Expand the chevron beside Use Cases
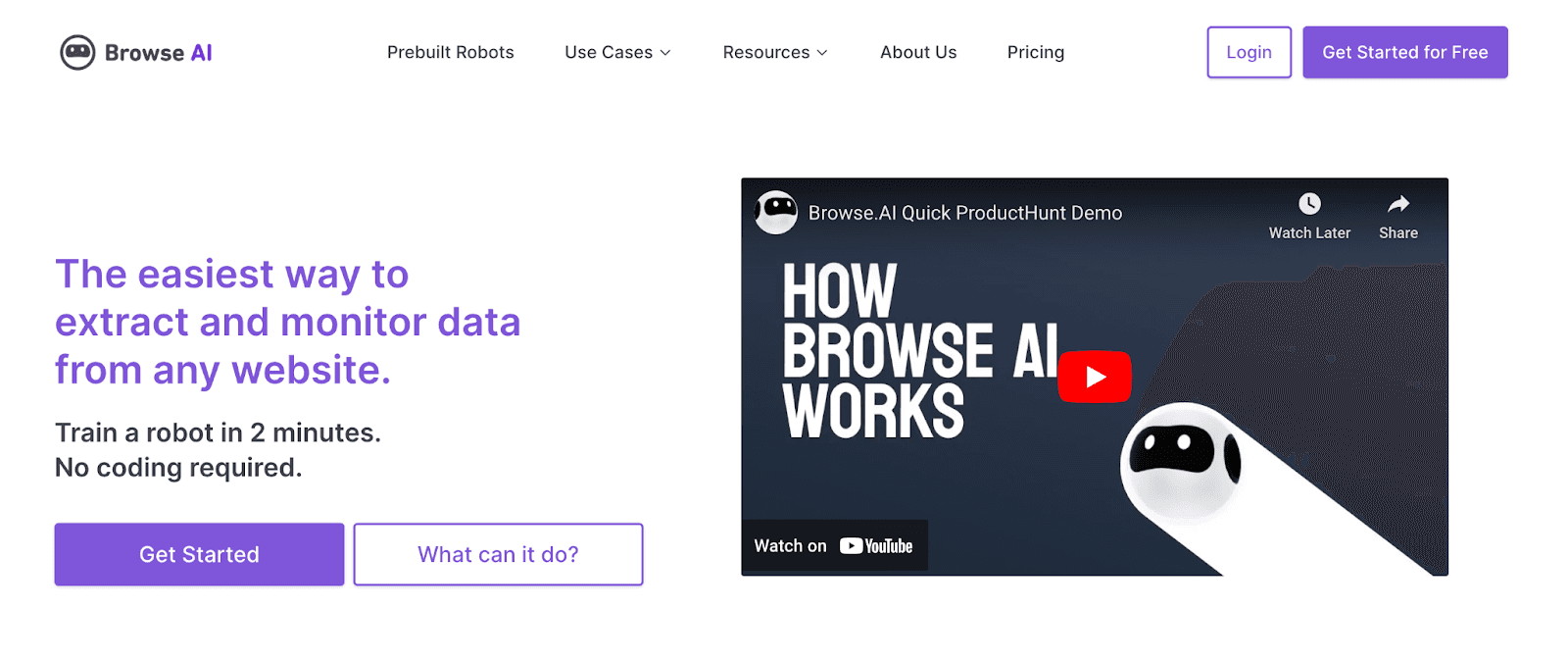 (x=665, y=53)
